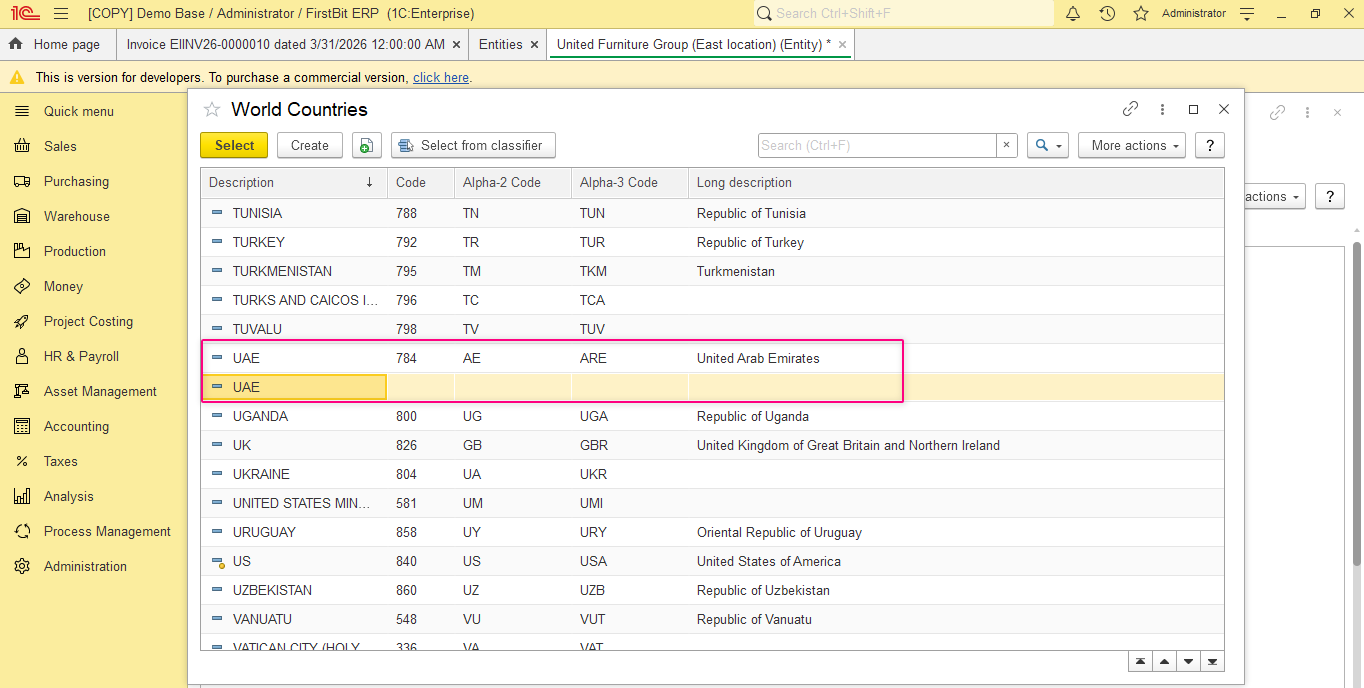Focus the Search (Ctrl+F) field
The width and height of the screenshot is (1364, 688).
coord(877,145)
